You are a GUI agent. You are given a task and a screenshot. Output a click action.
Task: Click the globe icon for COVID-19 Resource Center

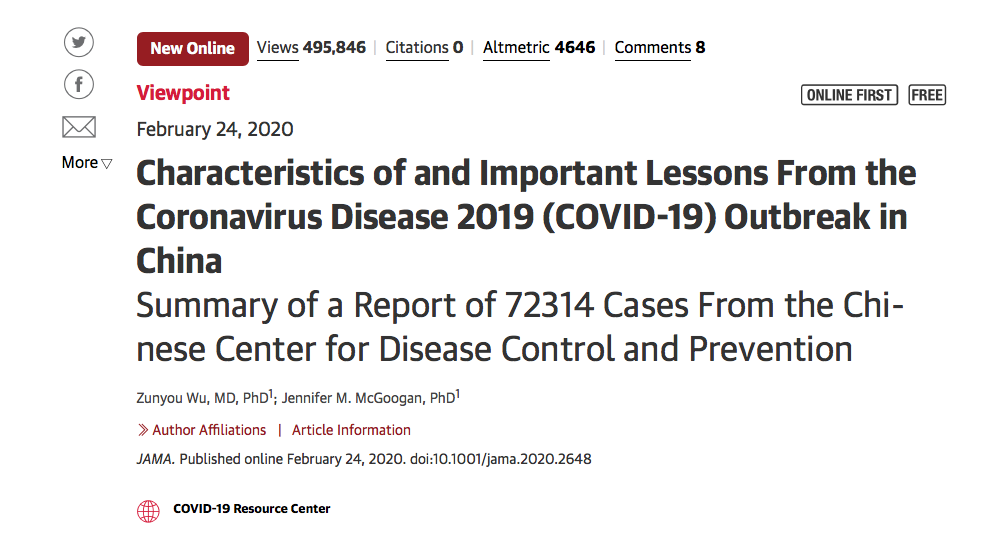pos(148,511)
